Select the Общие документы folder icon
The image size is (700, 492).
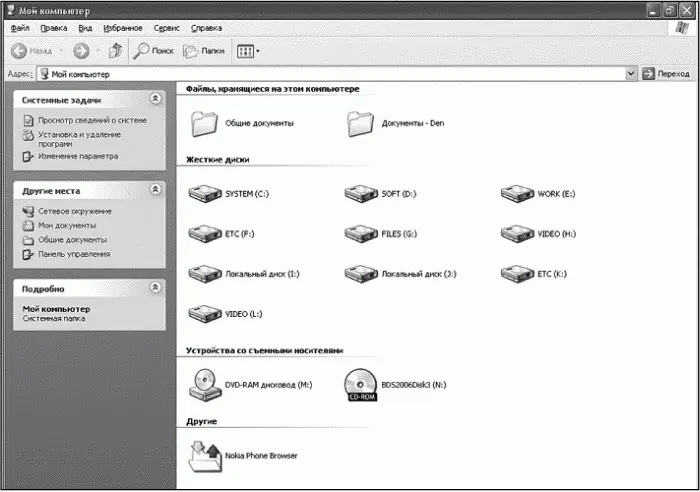click(x=204, y=123)
